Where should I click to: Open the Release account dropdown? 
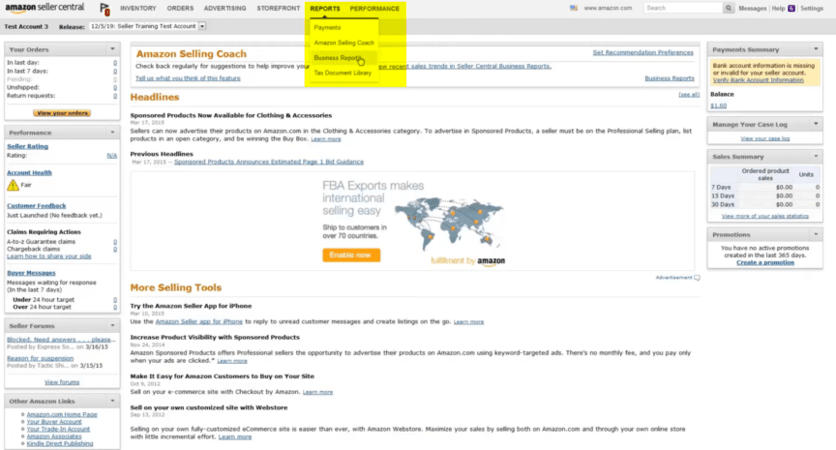click(x=202, y=26)
